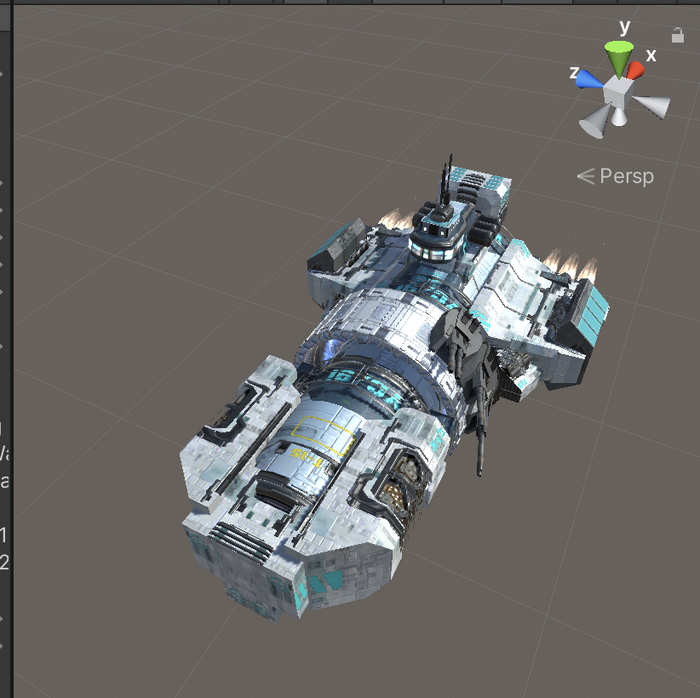Click the gray negative Z axis cone

(652, 106)
